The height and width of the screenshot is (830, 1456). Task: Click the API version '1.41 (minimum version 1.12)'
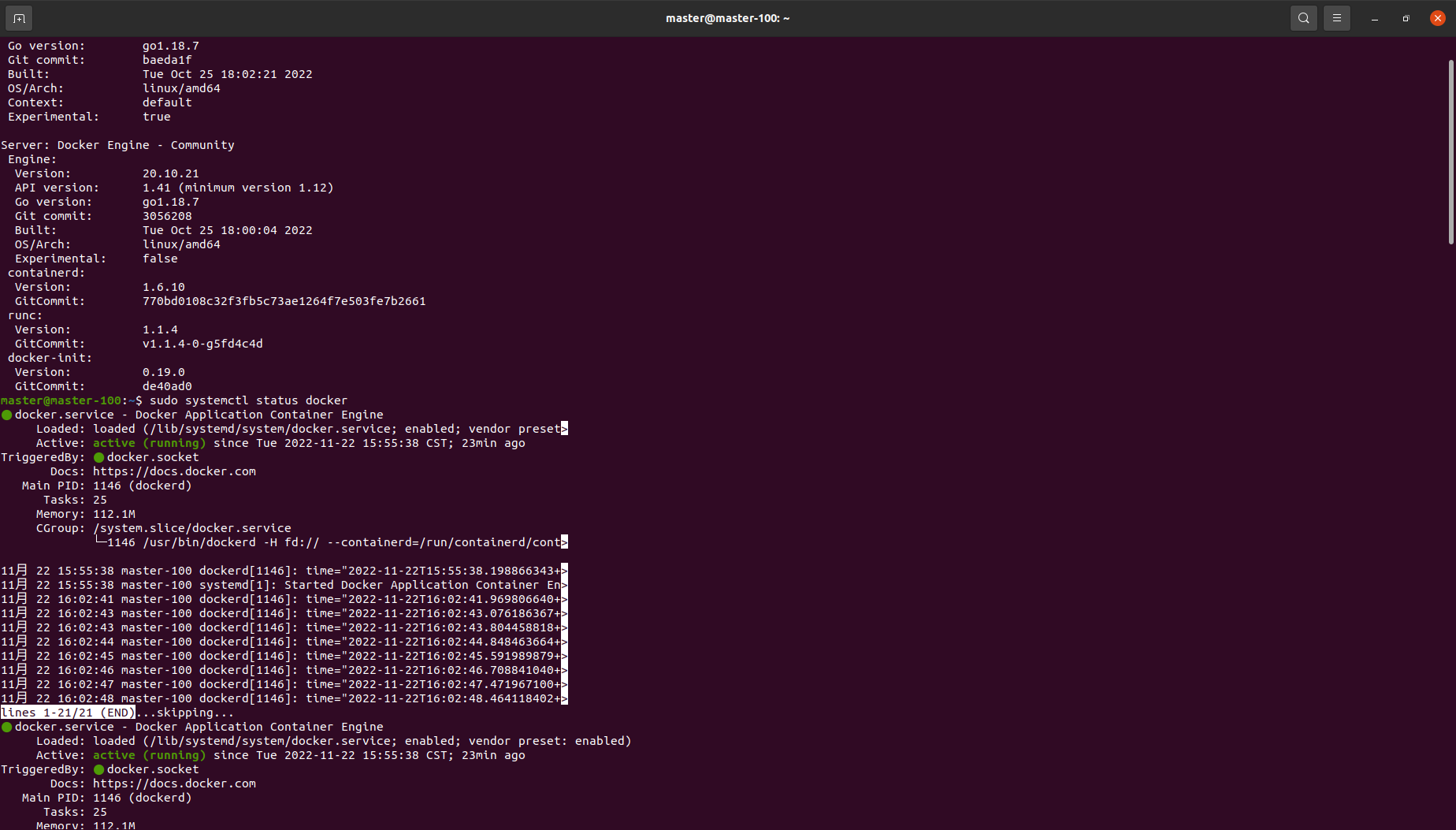238,188
